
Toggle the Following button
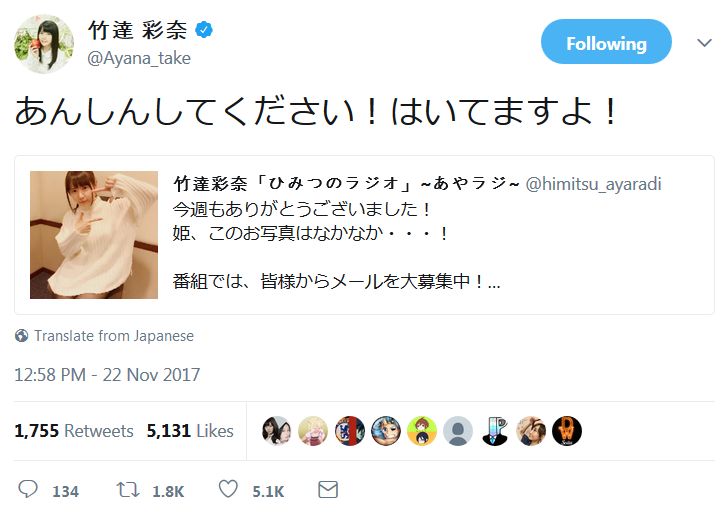pyautogui.click(x=606, y=43)
